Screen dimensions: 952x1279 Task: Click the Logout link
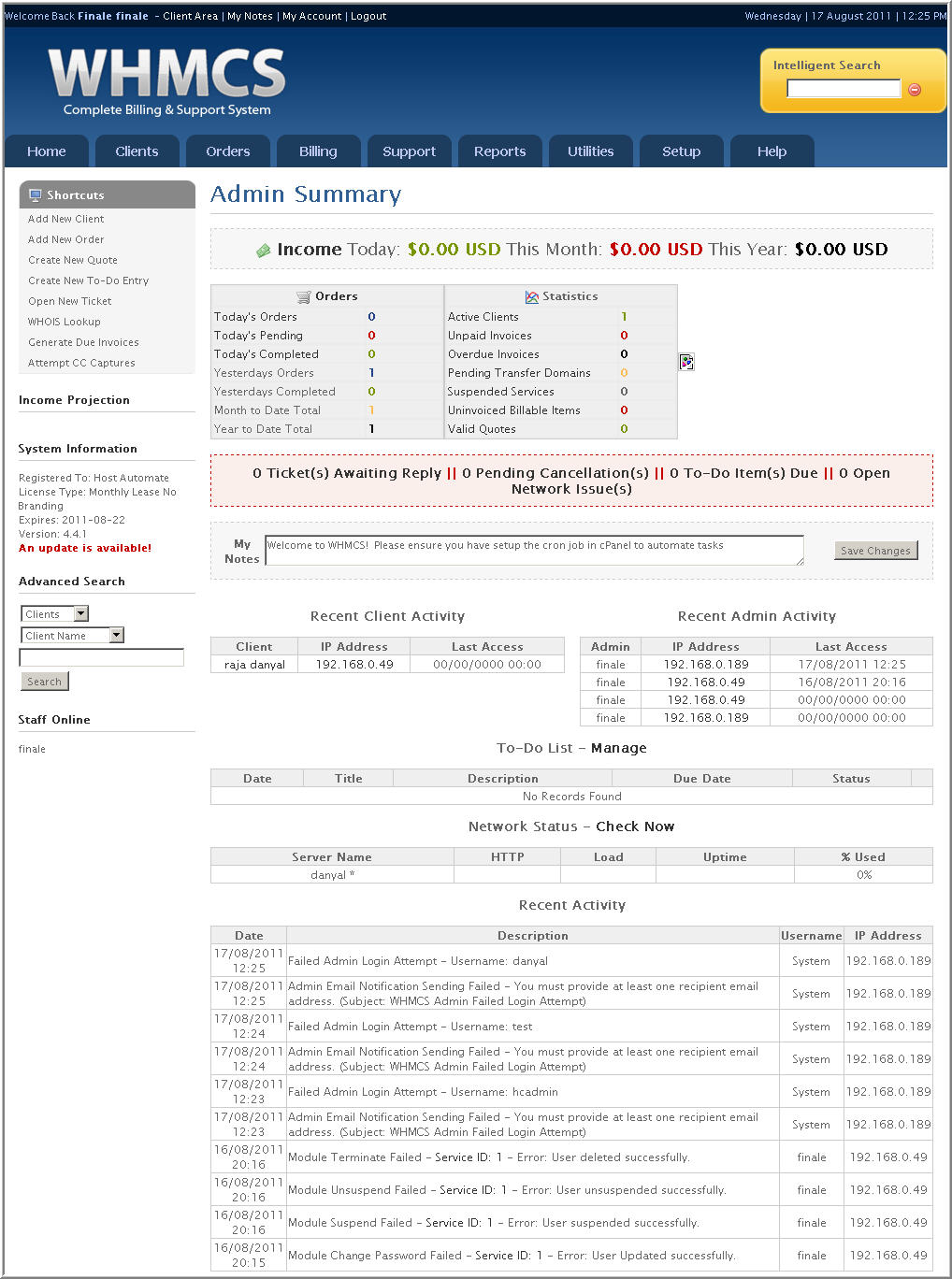(x=368, y=16)
